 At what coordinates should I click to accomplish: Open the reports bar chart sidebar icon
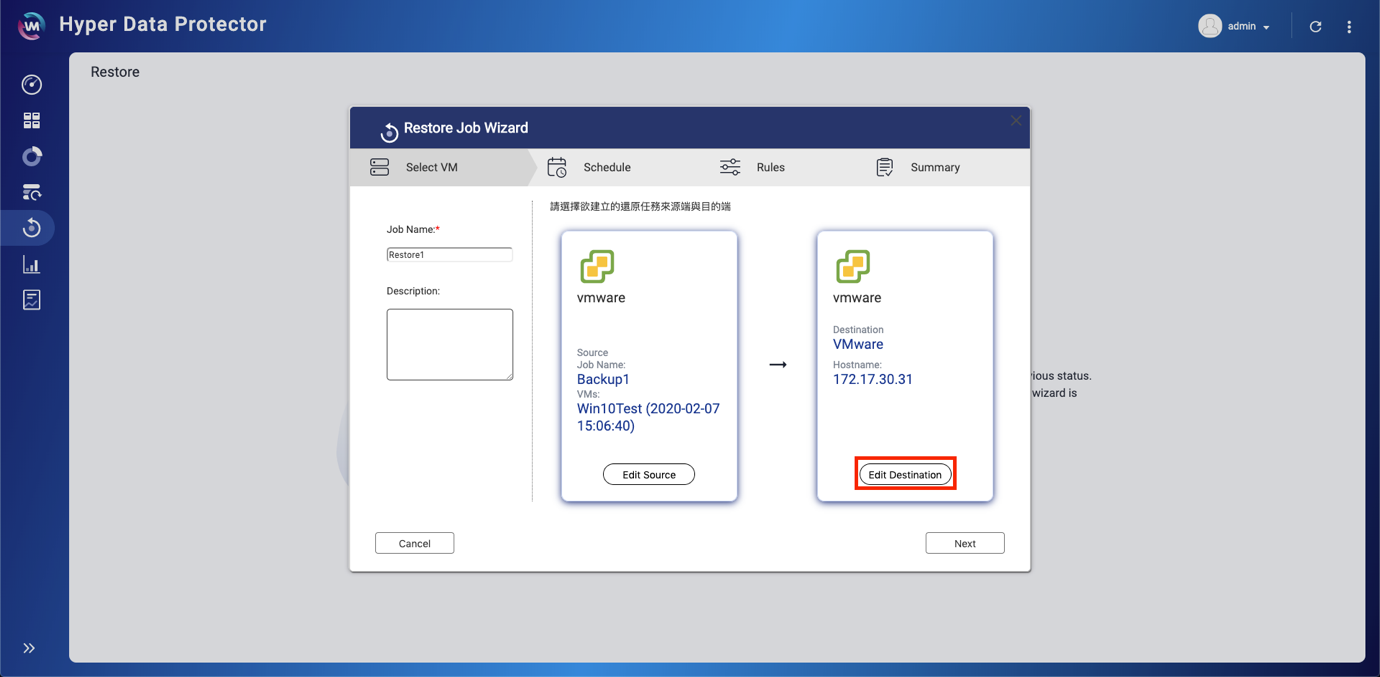(x=32, y=265)
